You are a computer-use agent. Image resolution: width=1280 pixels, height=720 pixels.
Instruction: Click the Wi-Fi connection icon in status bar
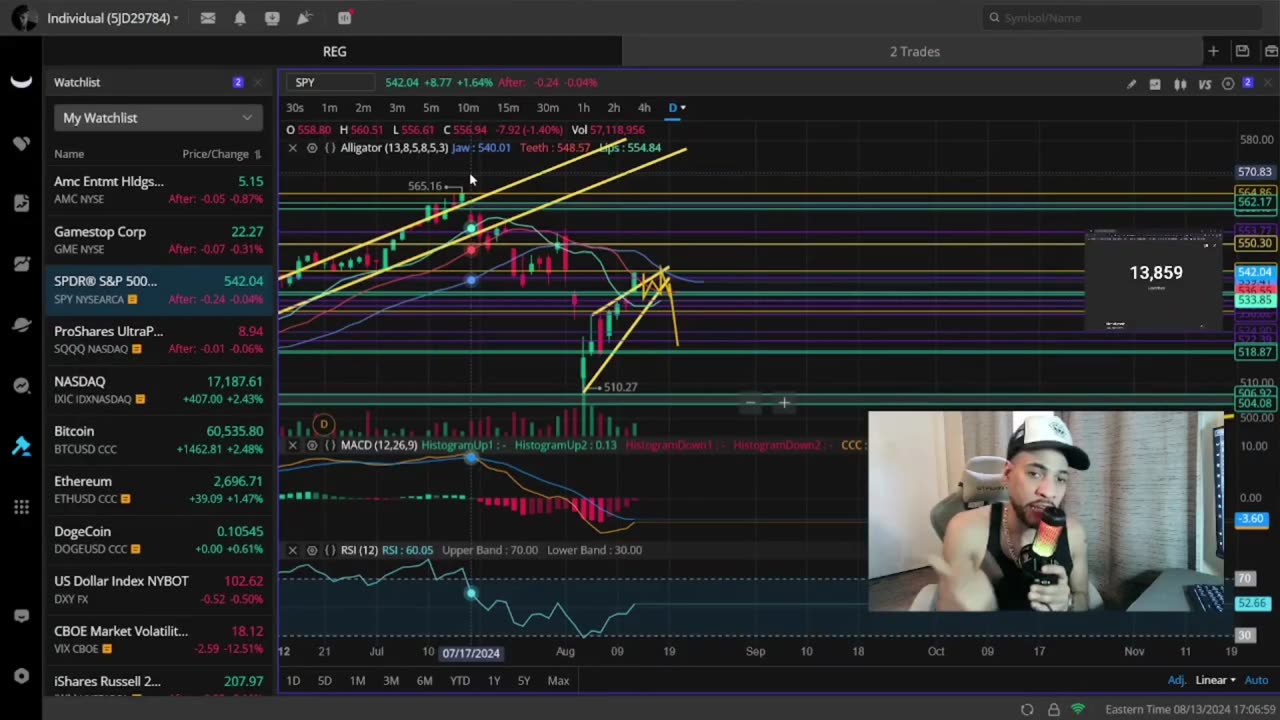click(1078, 709)
